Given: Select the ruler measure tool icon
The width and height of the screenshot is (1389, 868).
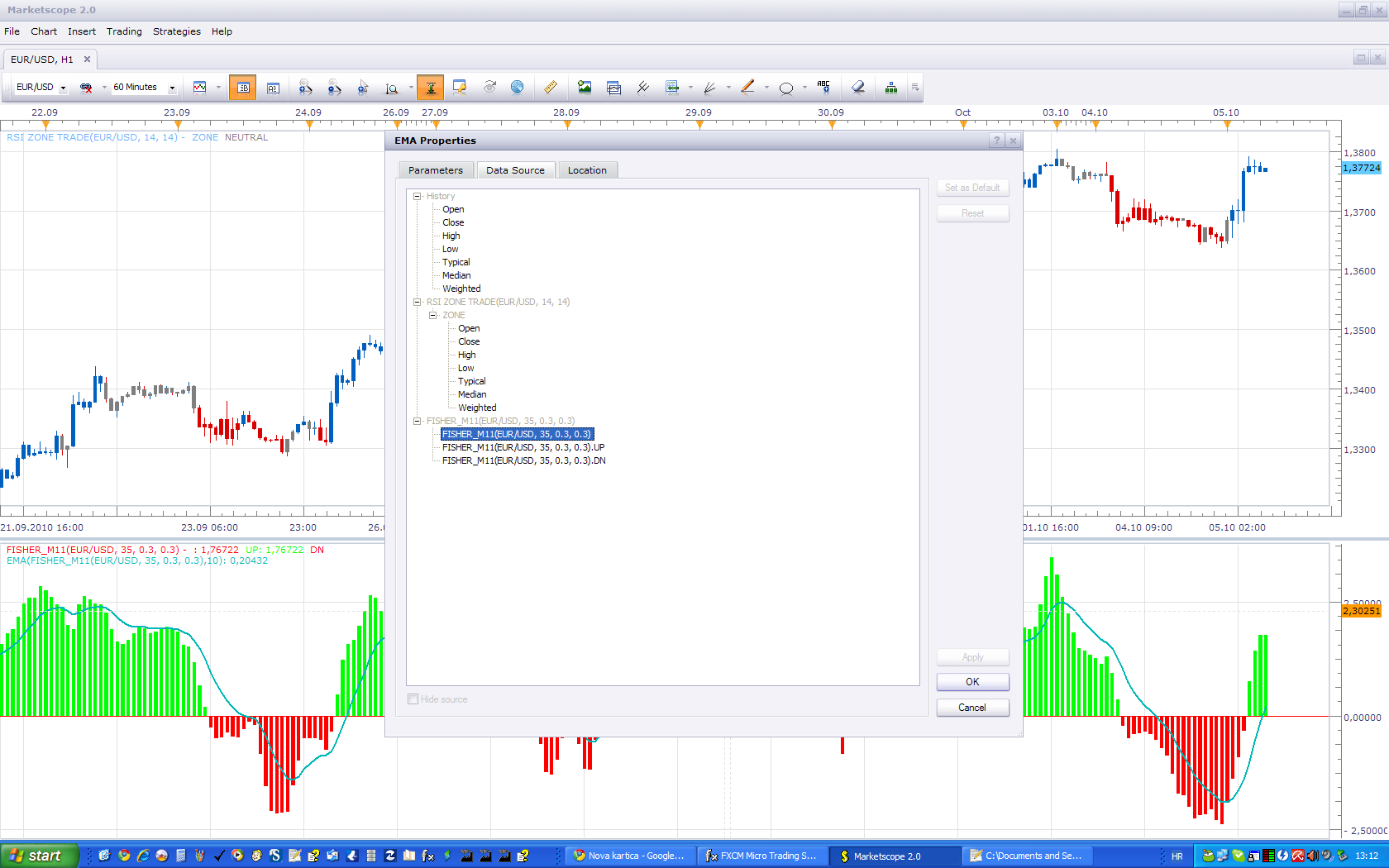Looking at the screenshot, I should (x=550, y=88).
